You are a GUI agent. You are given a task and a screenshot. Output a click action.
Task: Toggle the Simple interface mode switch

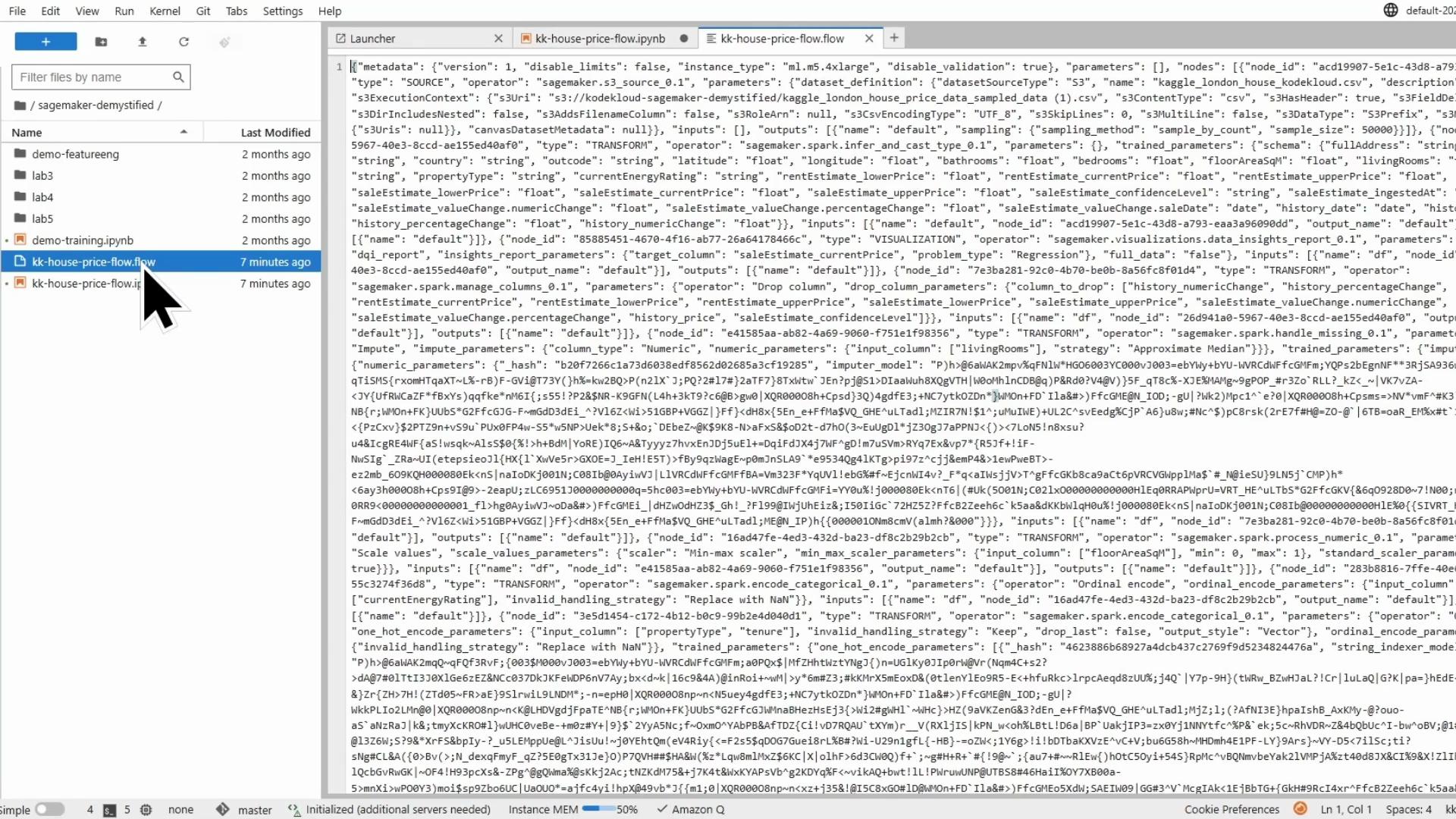[49, 810]
